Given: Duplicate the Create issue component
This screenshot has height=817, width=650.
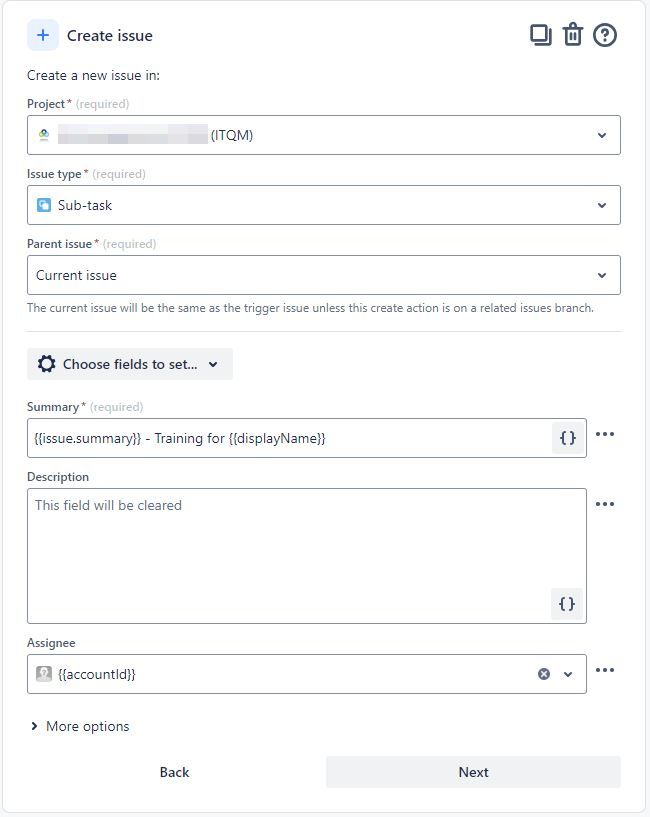Looking at the screenshot, I should pyautogui.click(x=540, y=34).
